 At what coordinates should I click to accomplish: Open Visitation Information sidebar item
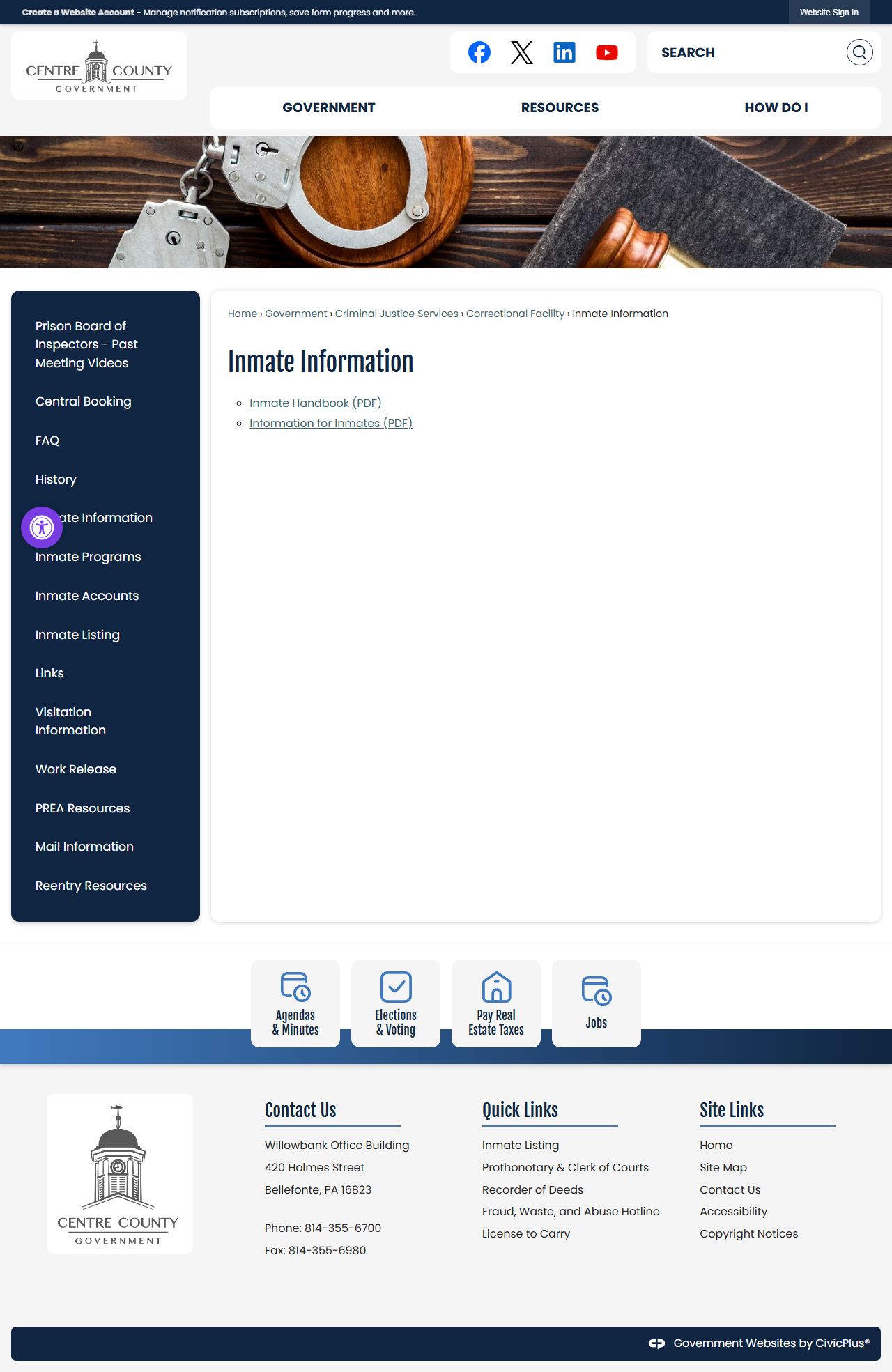[x=70, y=721]
